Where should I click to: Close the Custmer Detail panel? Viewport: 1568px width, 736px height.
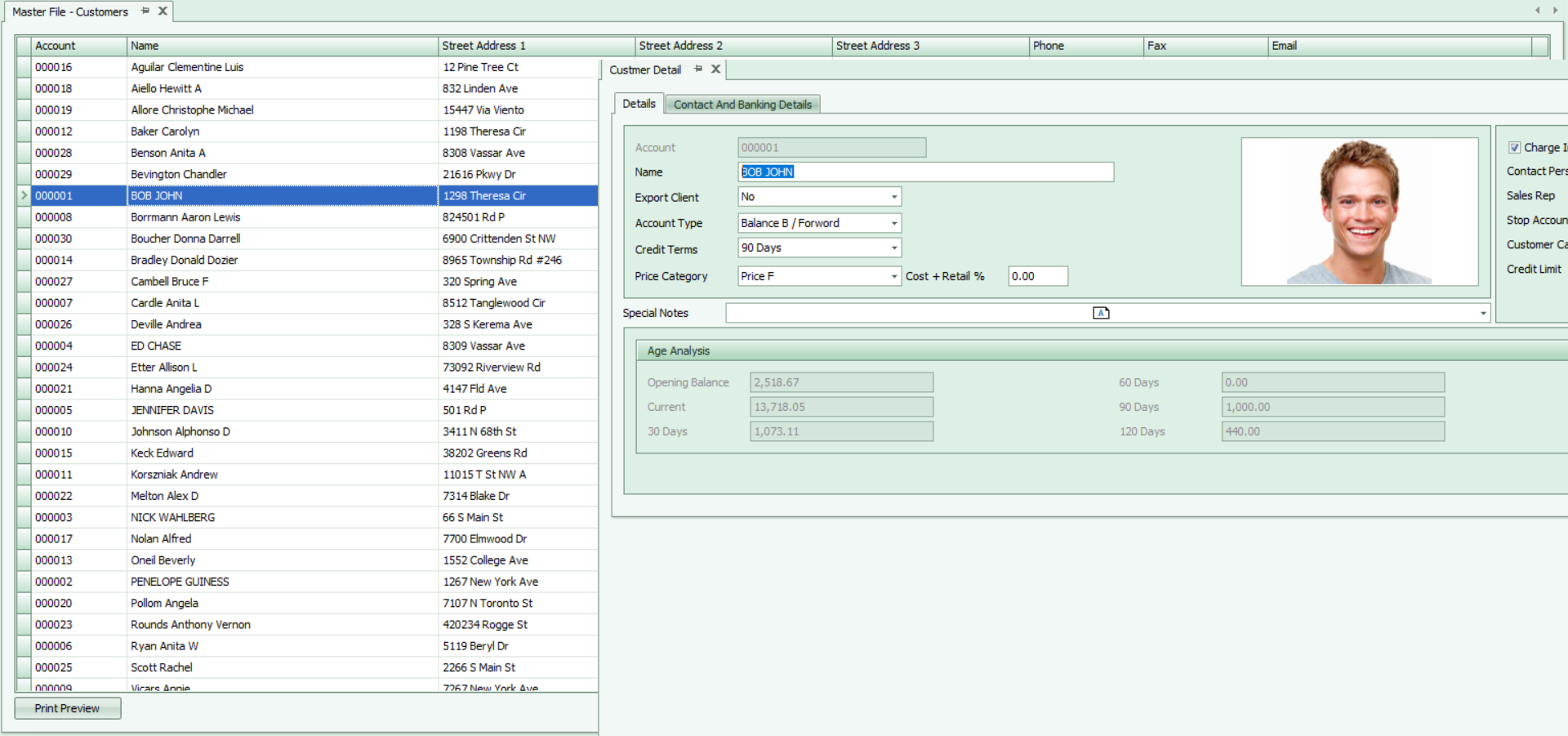tap(715, 69)
